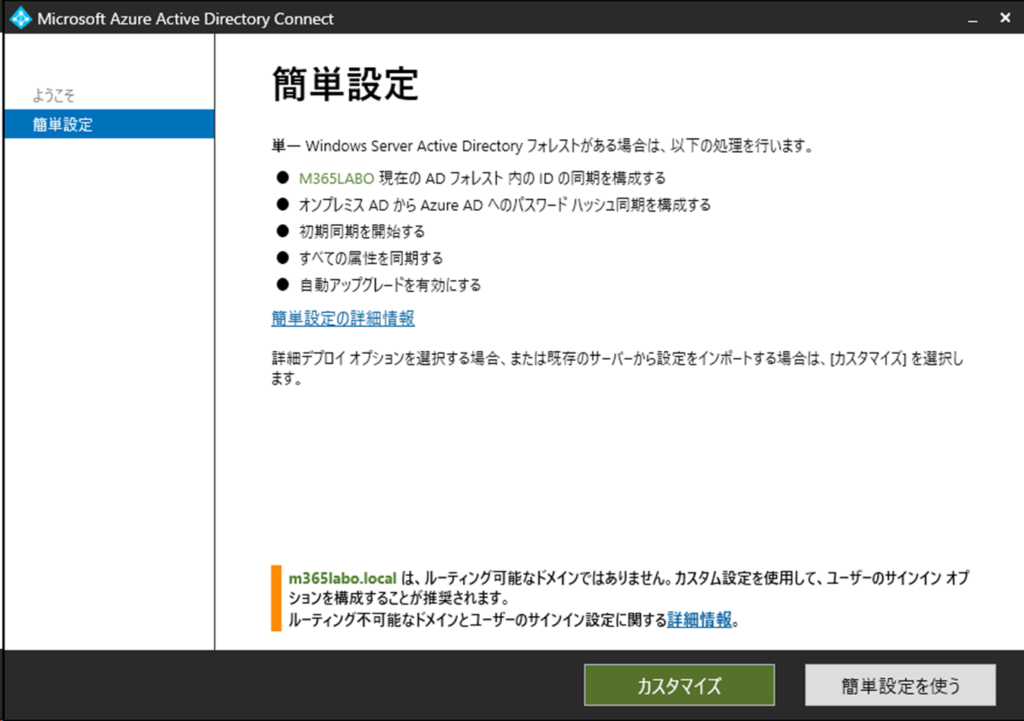Image resolution: width=1024 pixels, height=721 pixels.
Task: Click the 単一 Windows Server Active Directory sentence
Action: click(x=542, y=146)
